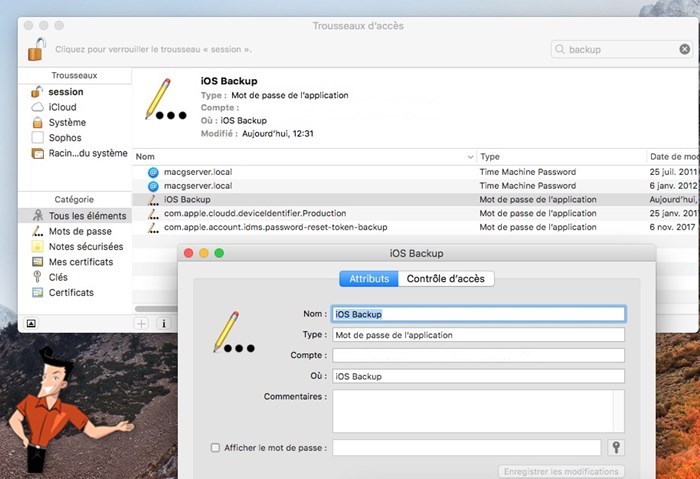Toggle the preview pane button at bottom left
Viewport: 700px width, 479px height.
tap(31, 323)
